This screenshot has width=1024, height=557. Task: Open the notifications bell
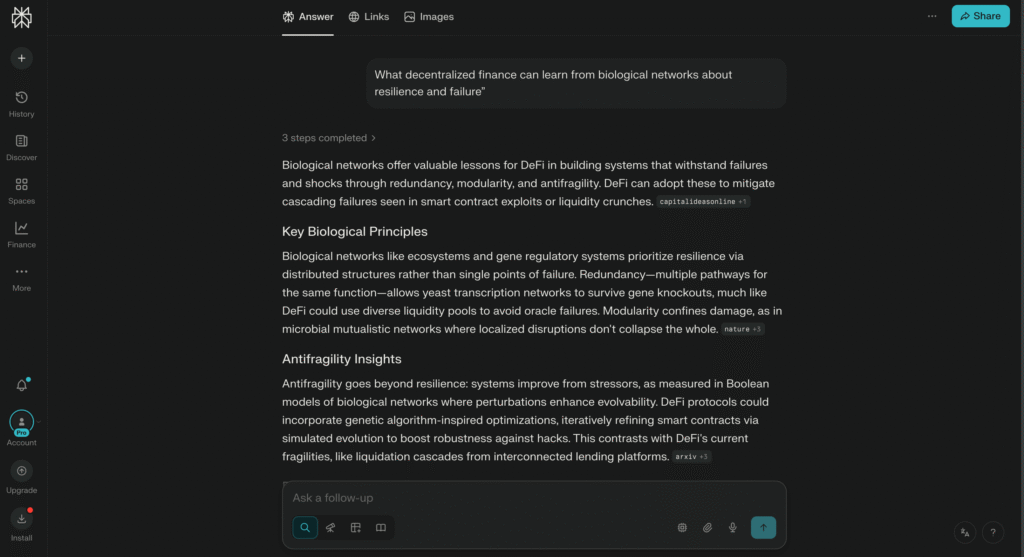[21, 385]
